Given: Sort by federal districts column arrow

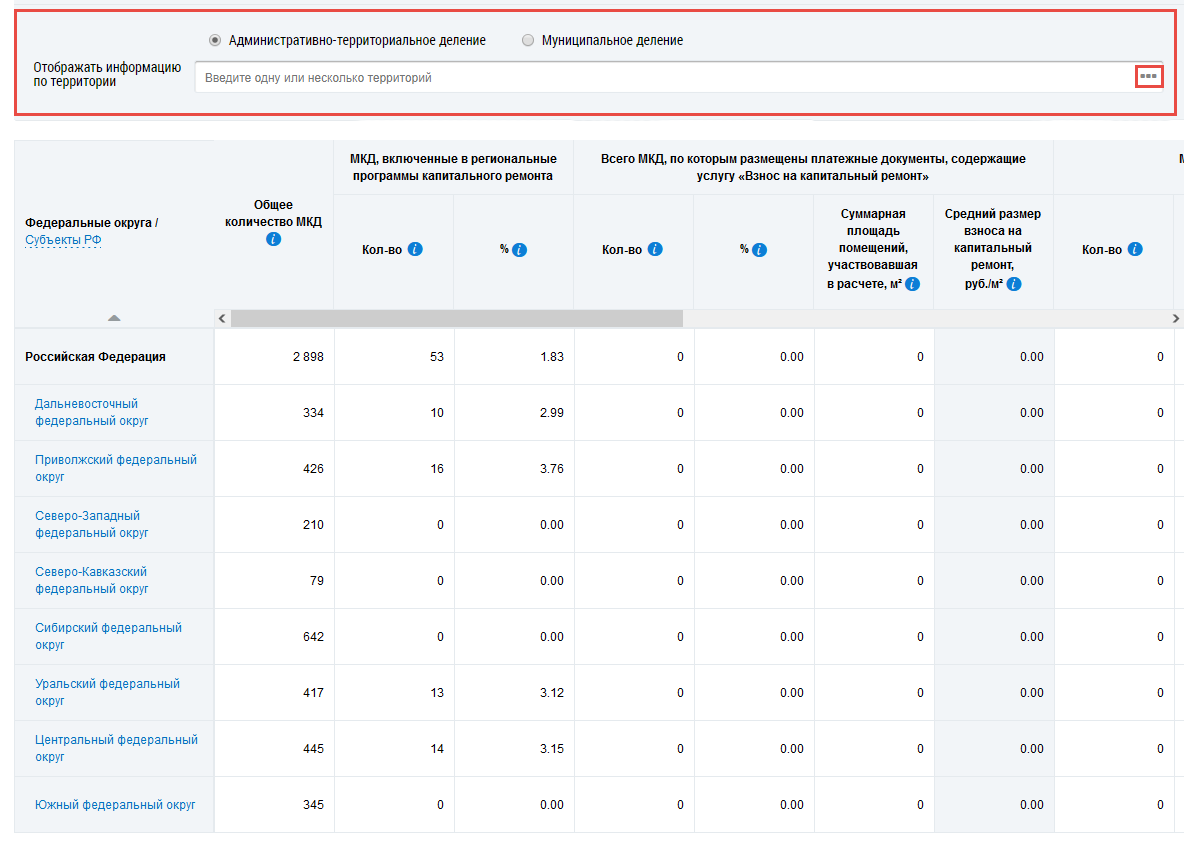Looking at the screenshot, I should point(114,318).
